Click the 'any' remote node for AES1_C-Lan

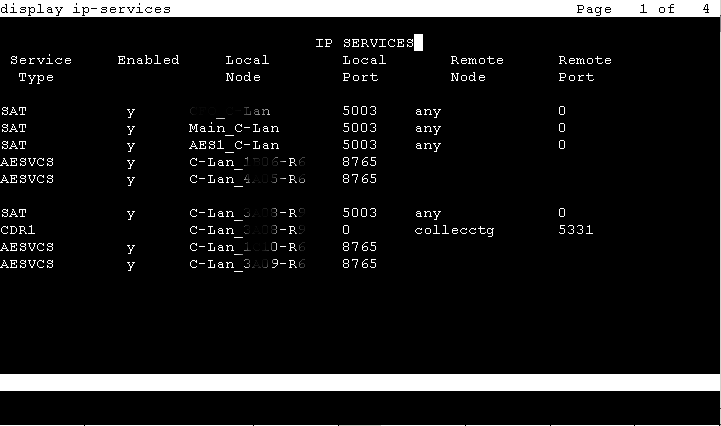428,145
